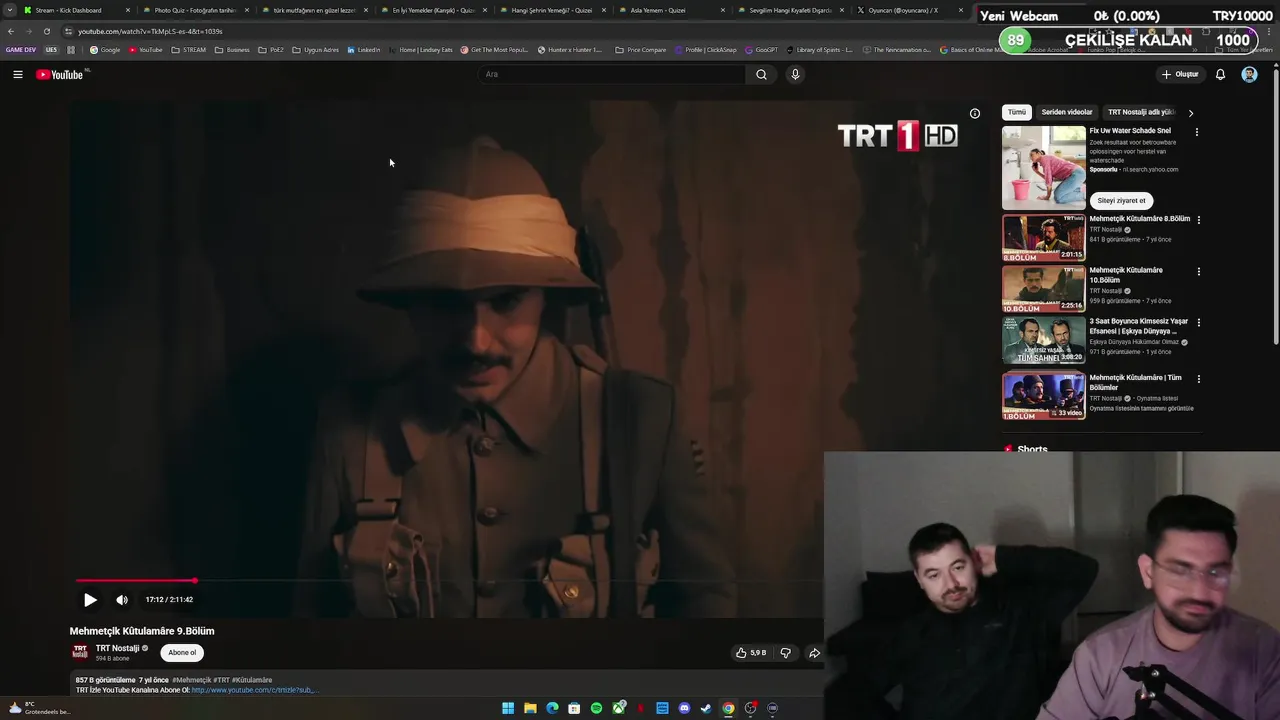Open Discord from the taskbar
This screenshot has height=720, width=1280.
coord(684,708)
